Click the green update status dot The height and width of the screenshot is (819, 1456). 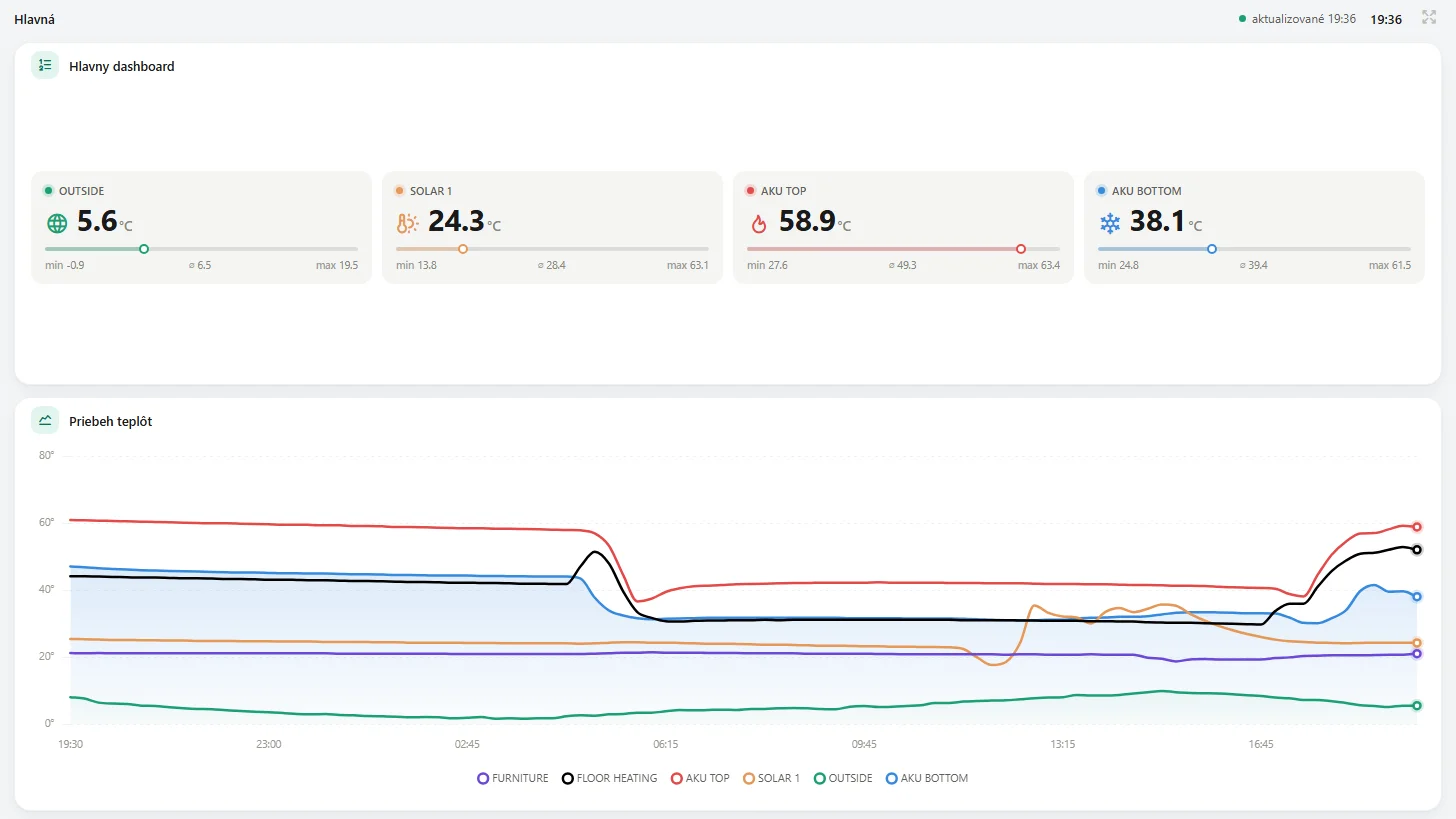1242,19
